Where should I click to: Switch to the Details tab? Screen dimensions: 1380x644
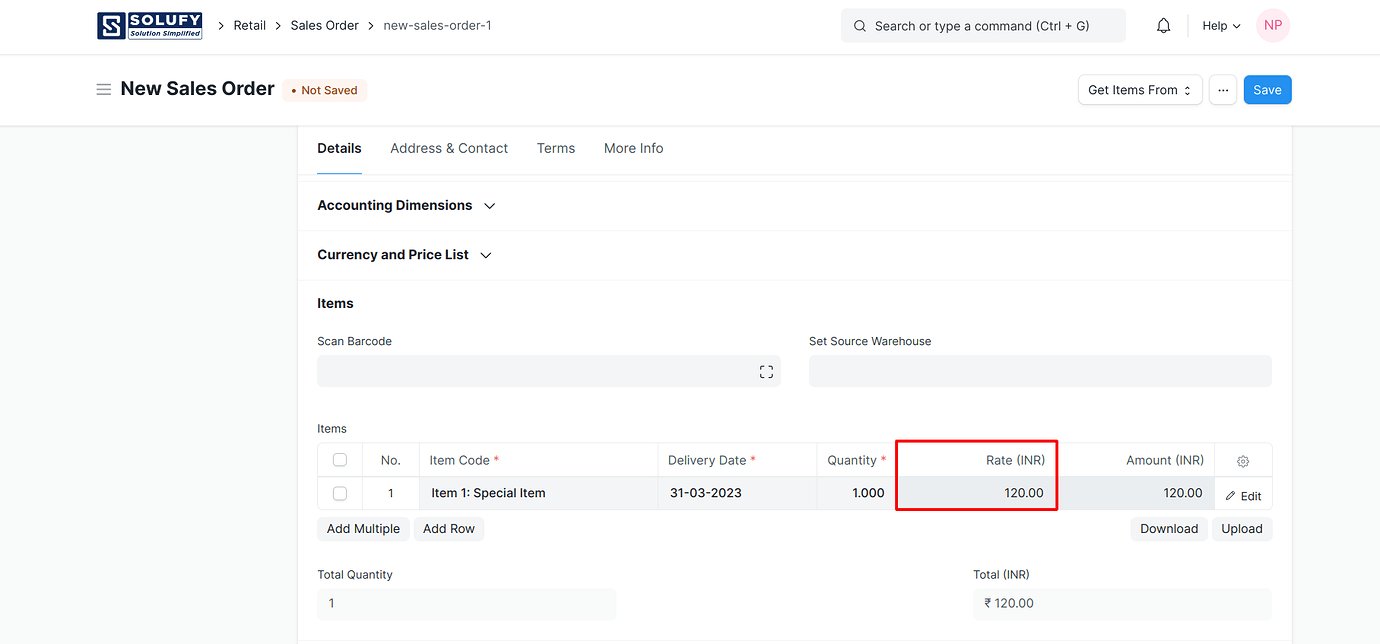339,148
